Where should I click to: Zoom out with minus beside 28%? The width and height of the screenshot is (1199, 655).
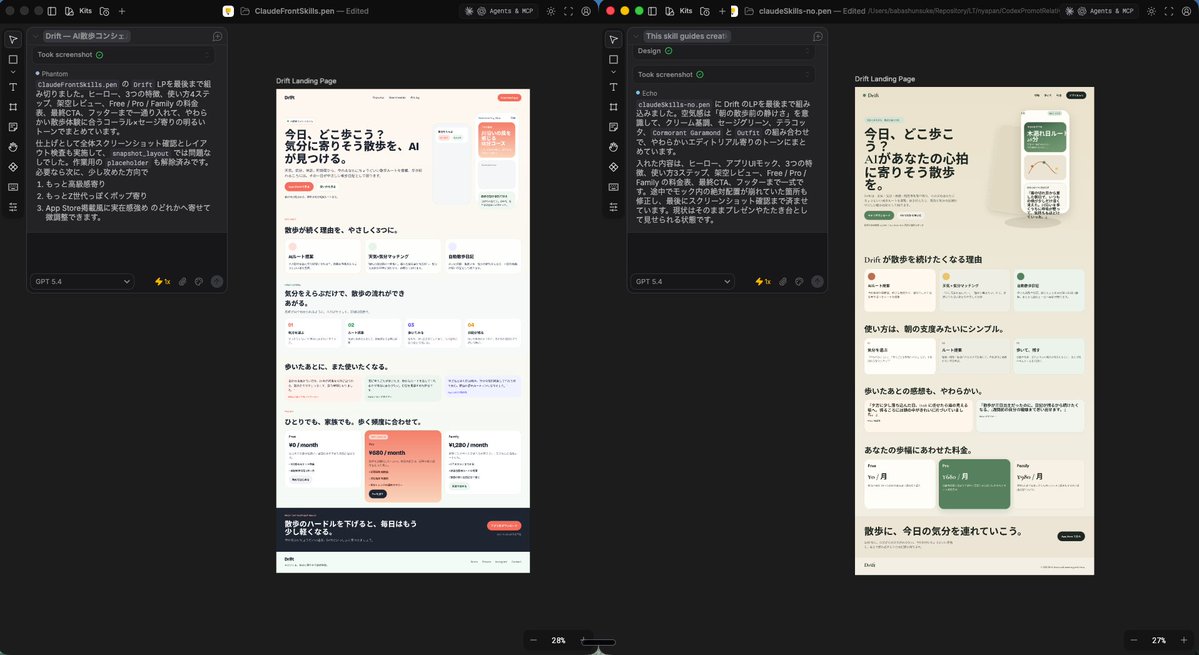(x=534, y=640)
